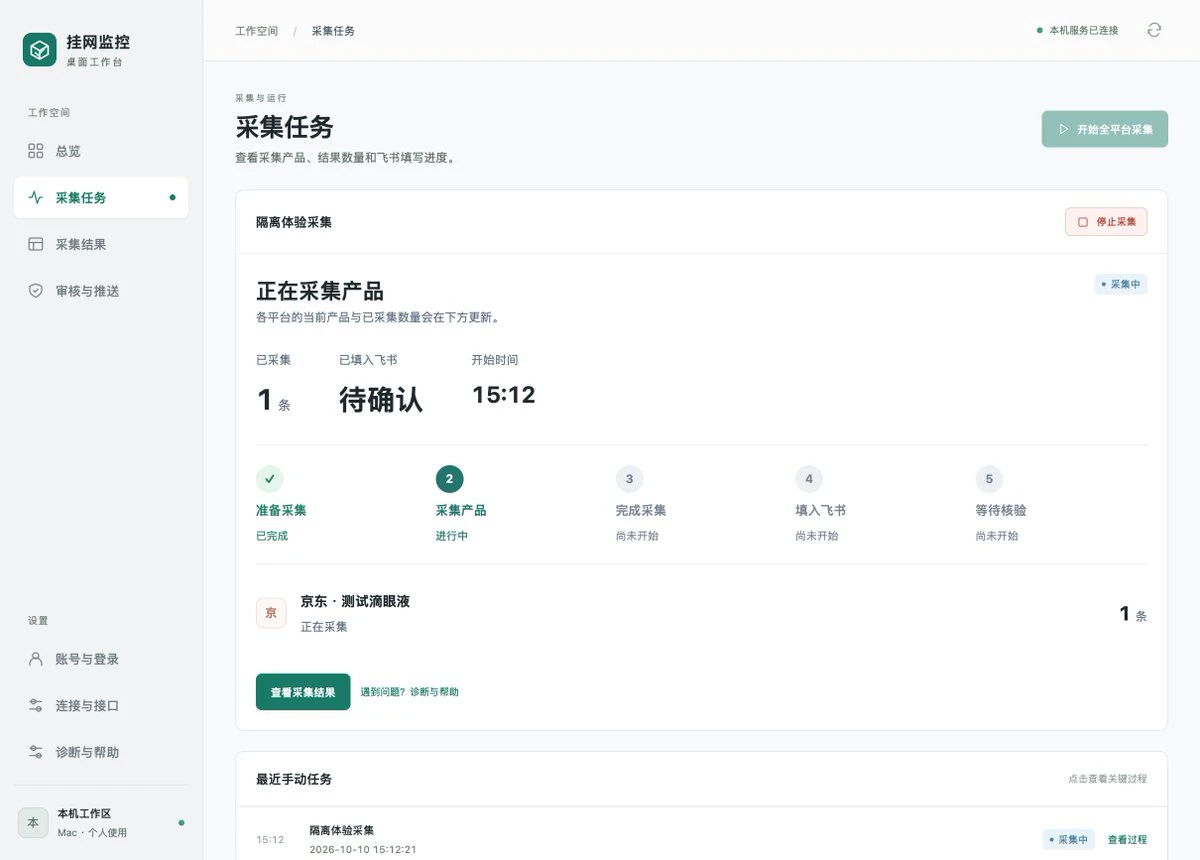1200x860 pixels.
Task: Click the 挂网监控 cube logo icon
Action: (40, 49)
